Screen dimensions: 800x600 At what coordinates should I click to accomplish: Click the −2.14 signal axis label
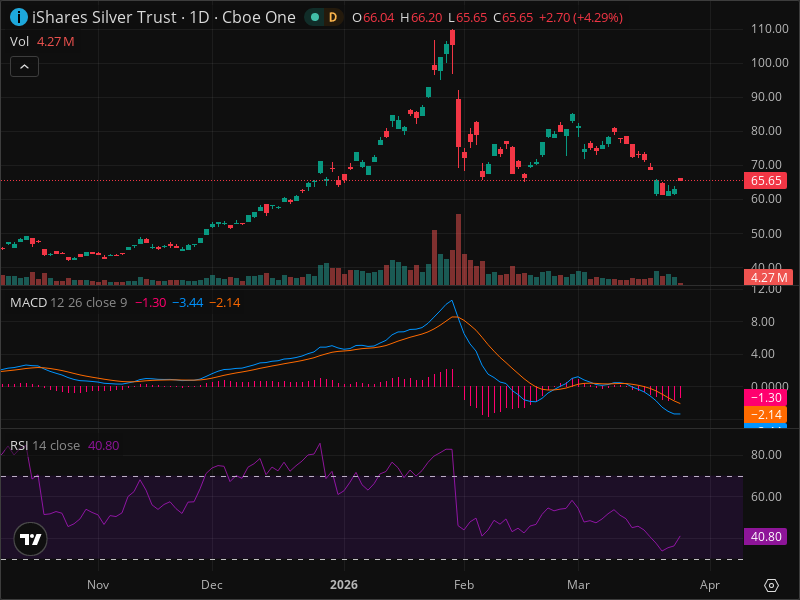pyautogui.click(x=766, y=415)
